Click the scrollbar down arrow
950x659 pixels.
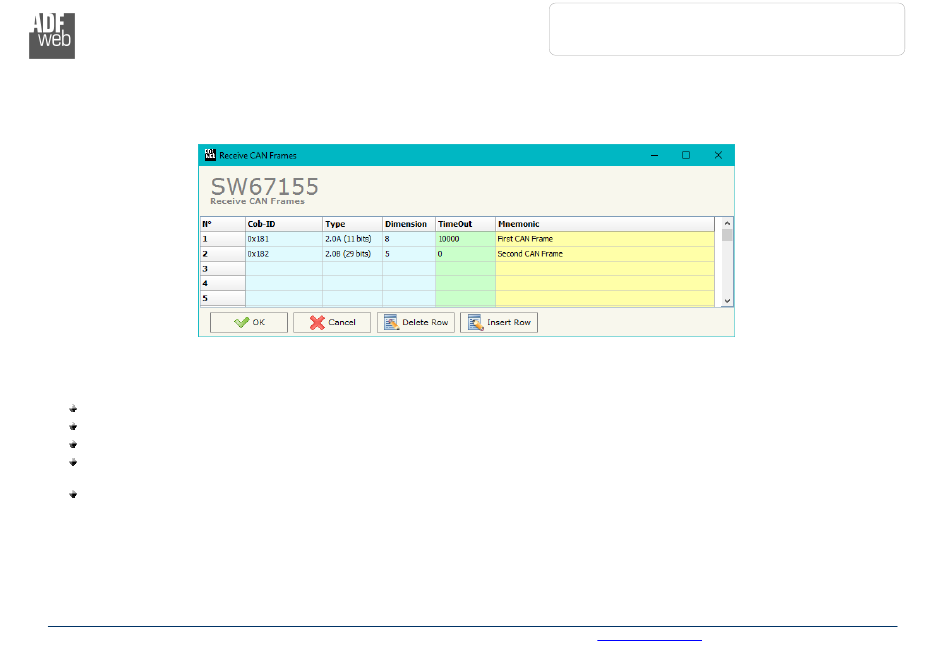(727, 301)
